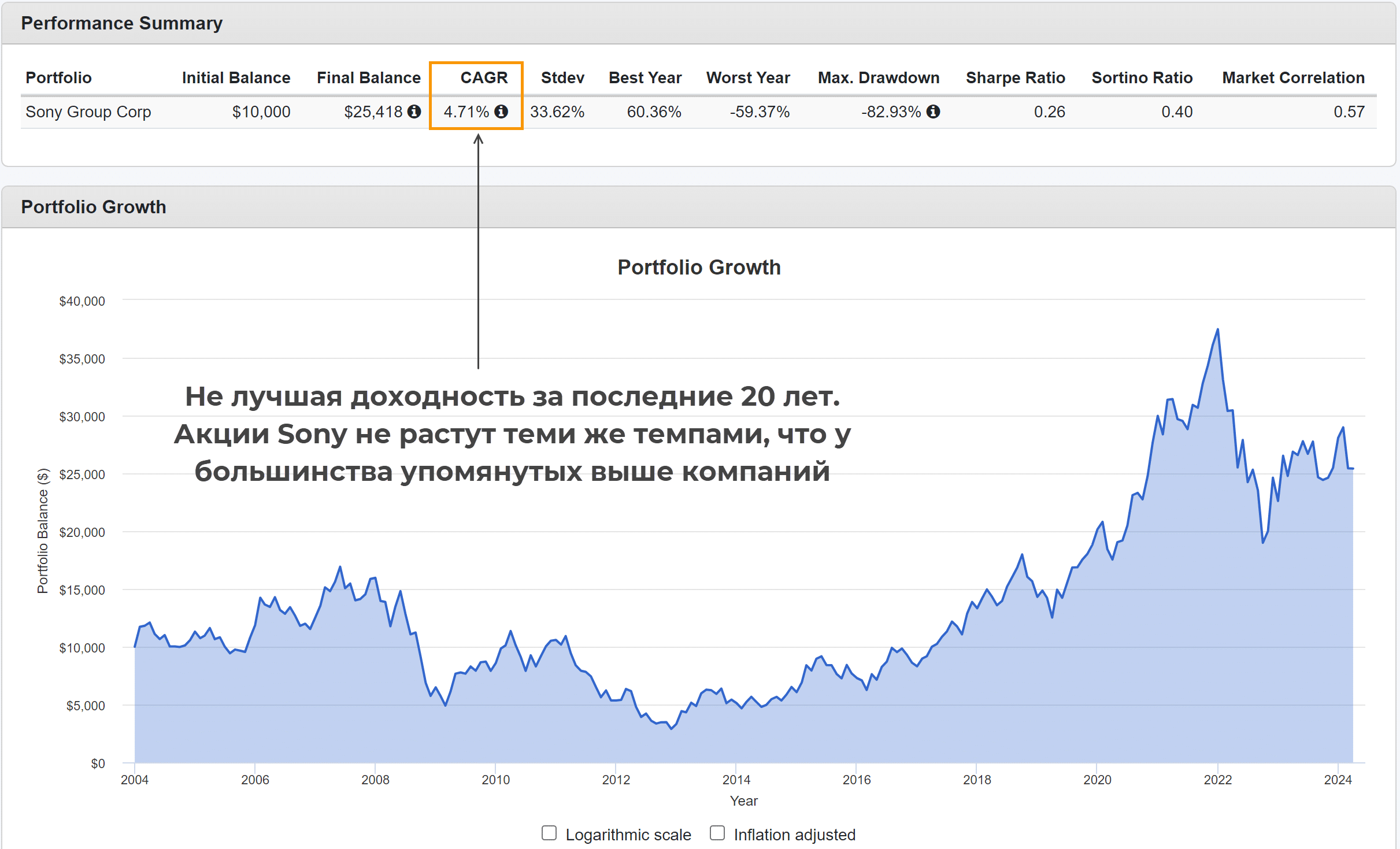
Task: Toggle the Inflation adjusted checkbox
Action: point(717,833)
